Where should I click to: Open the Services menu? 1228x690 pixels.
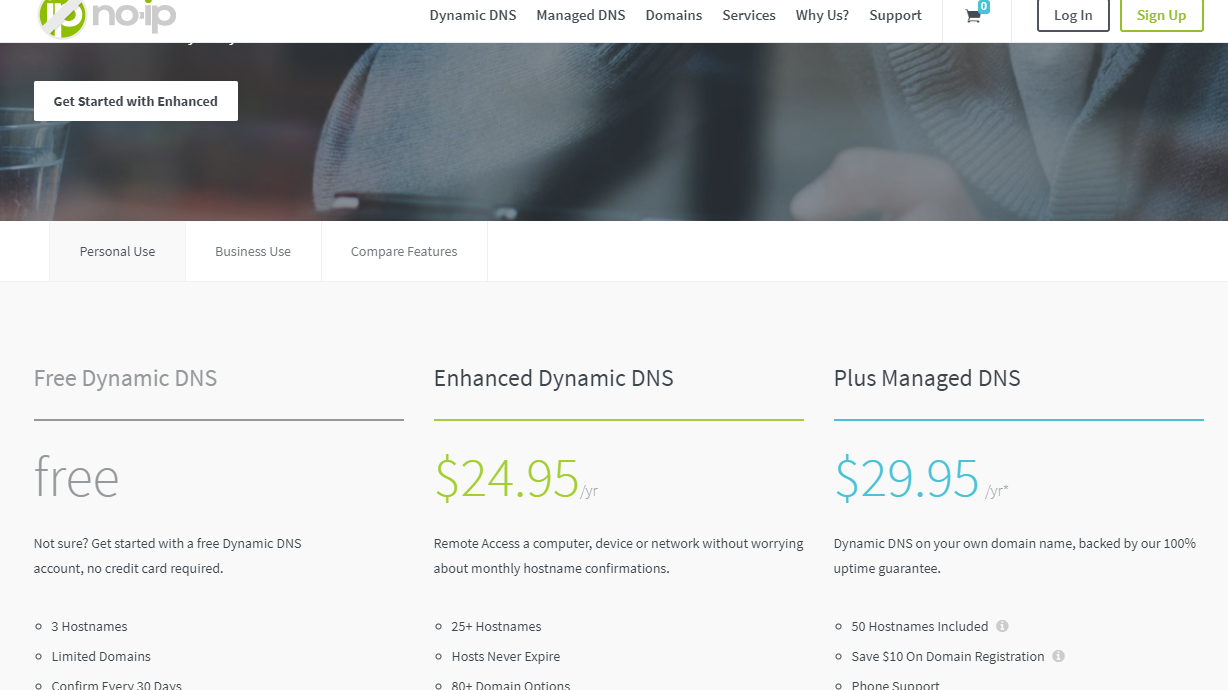(x=749, y=15)
